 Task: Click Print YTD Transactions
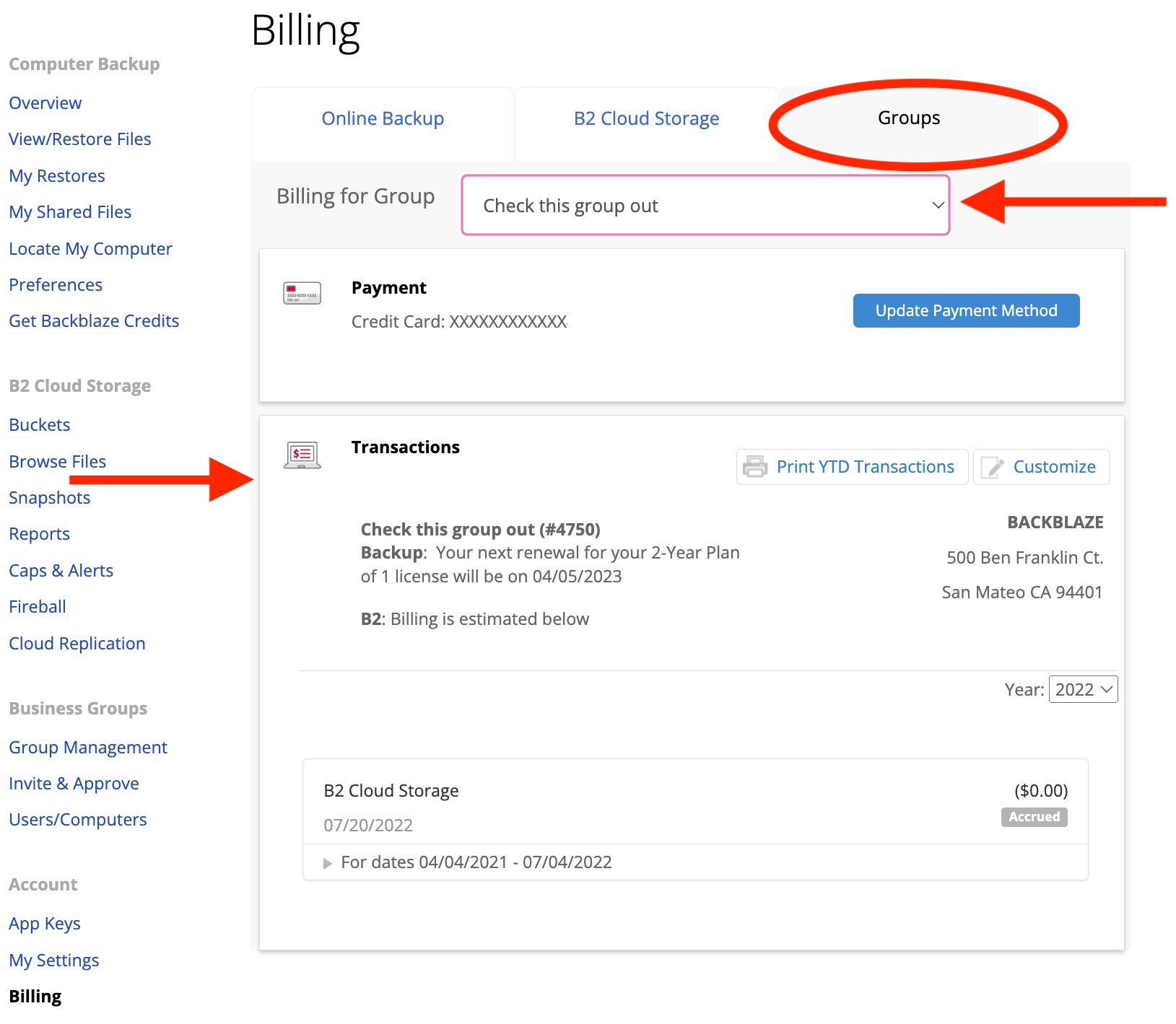pyautogui.click(x=852, y=467)
